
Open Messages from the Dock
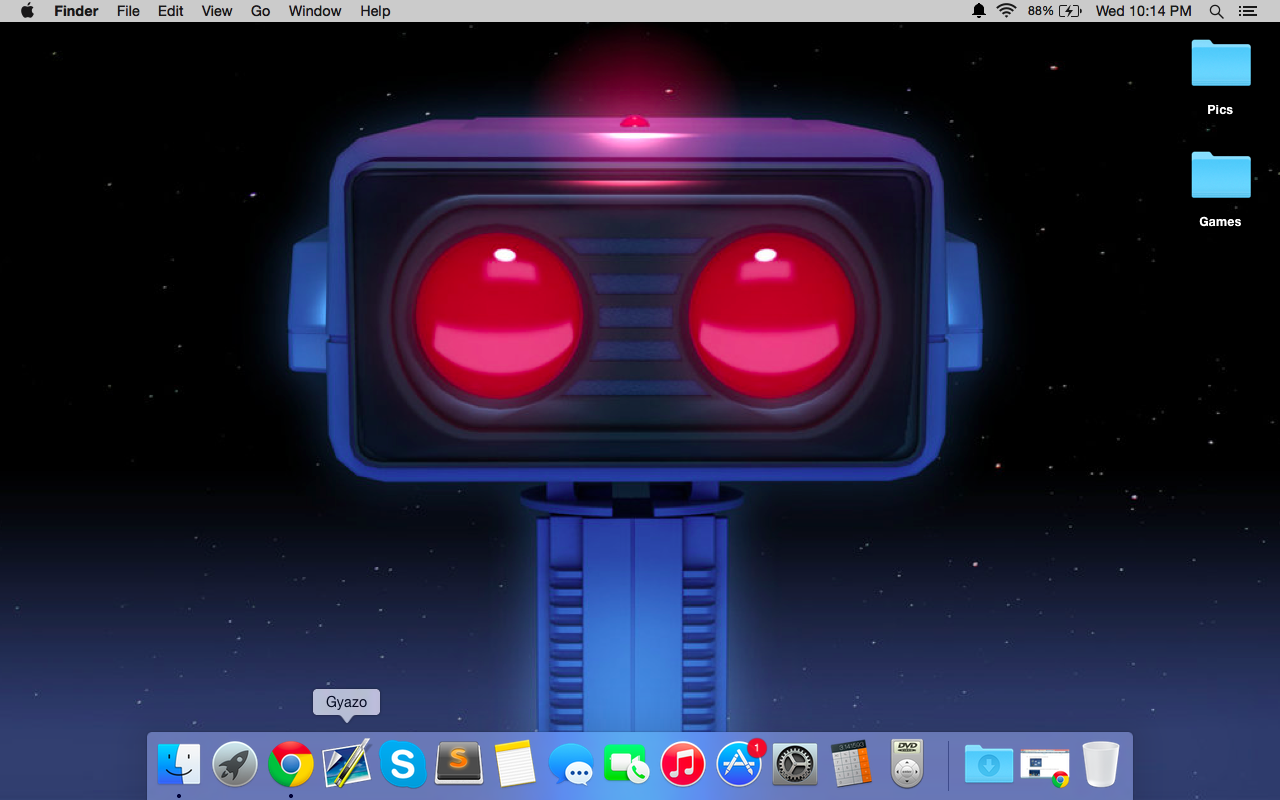tap(571, 765)
